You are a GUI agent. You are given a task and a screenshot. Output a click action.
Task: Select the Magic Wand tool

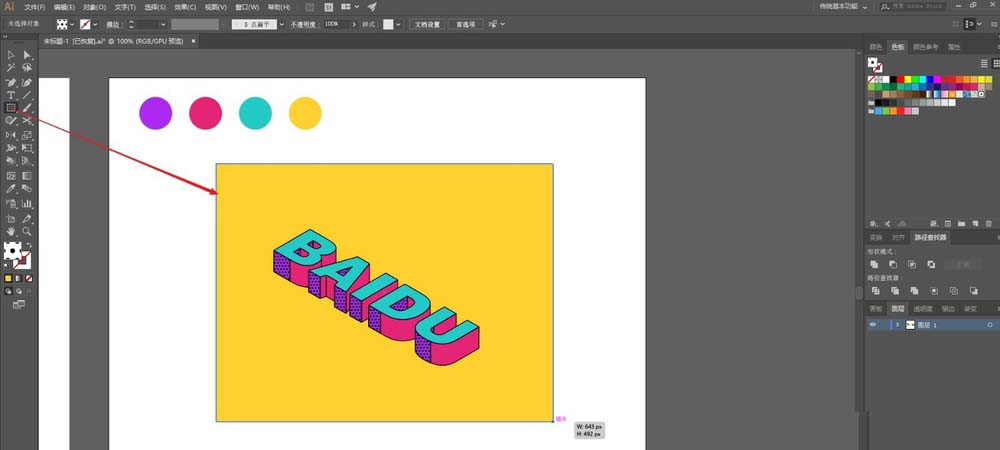[11, 67]
